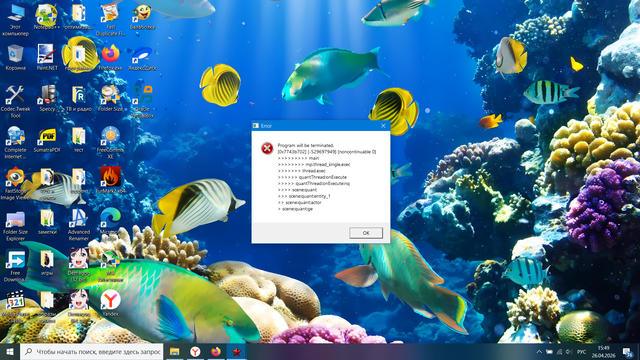Click OK in the Error dialog
The image size is (640, 360).
tap(366, 233)
